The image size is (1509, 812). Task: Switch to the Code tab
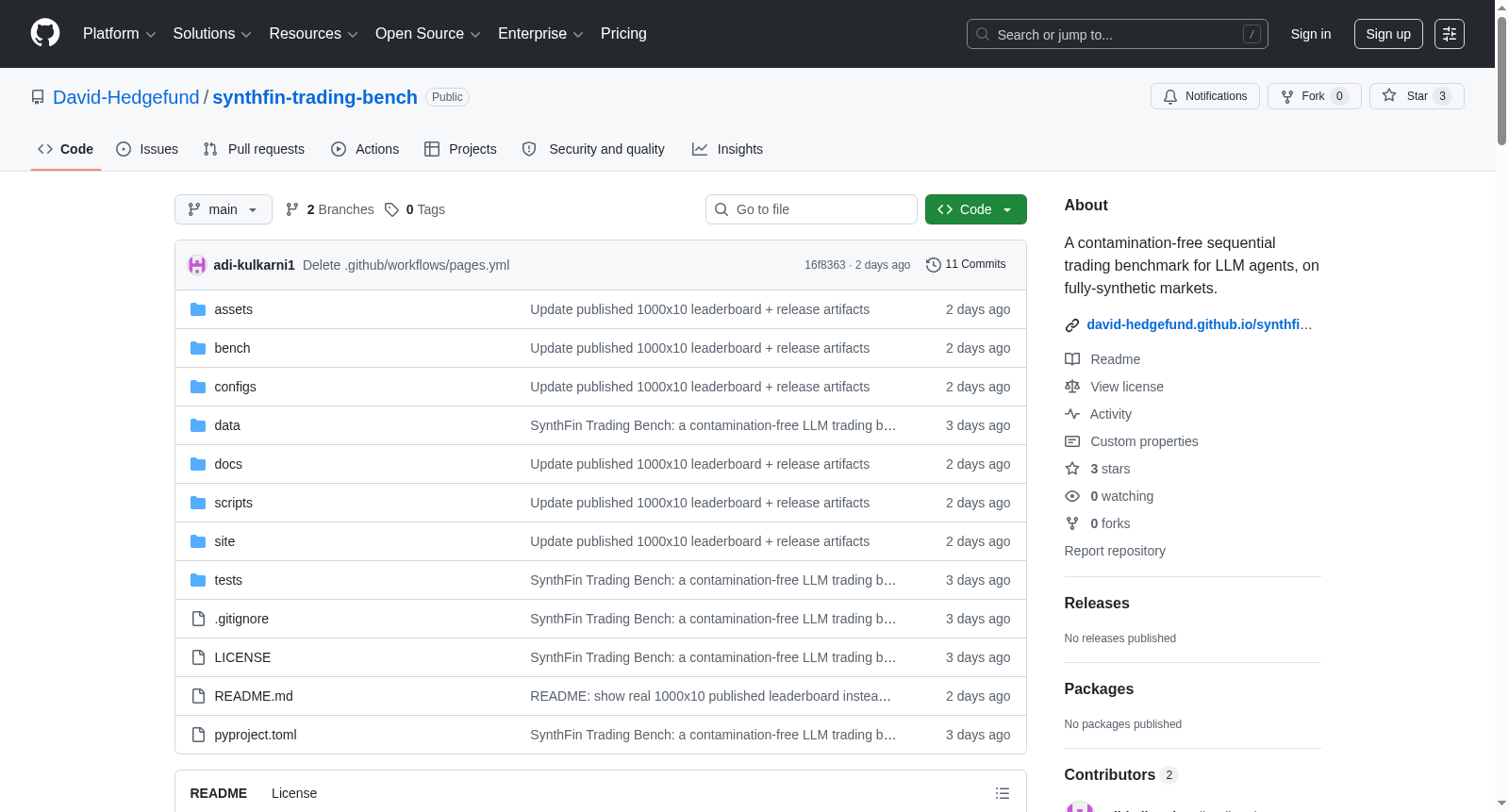click(66, 149)
